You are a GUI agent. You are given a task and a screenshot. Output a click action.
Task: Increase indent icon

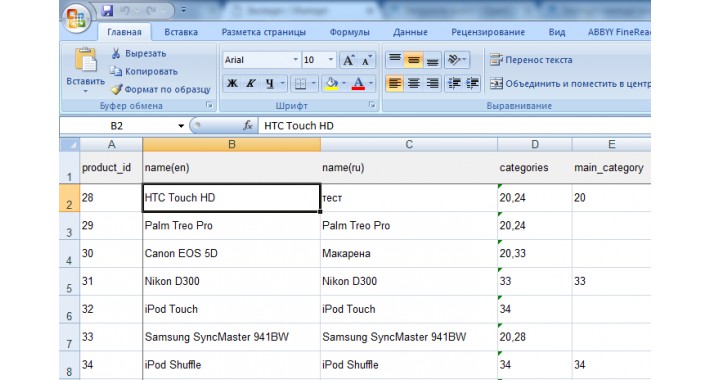click(472, 83)
